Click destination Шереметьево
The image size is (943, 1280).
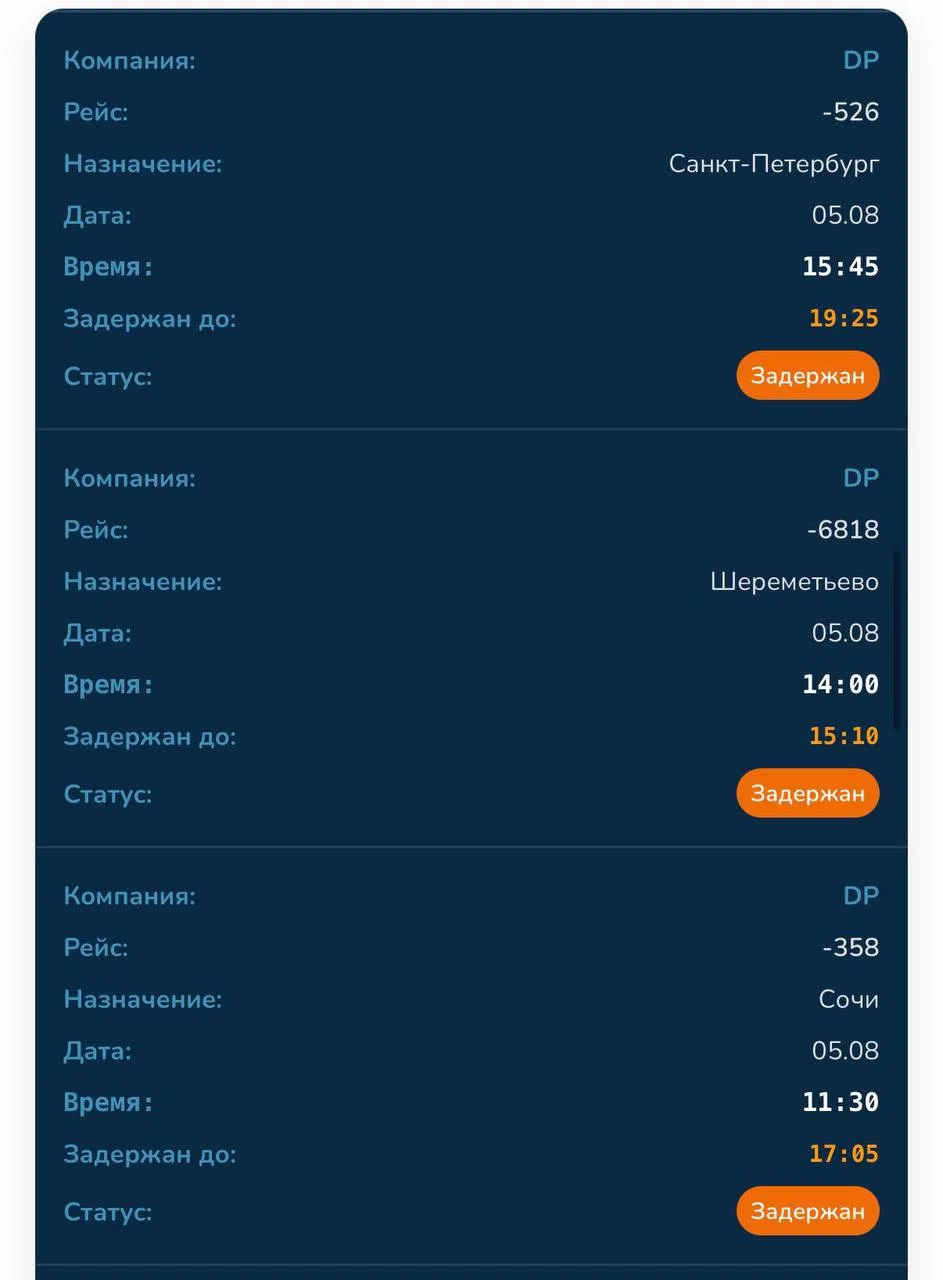pyautogui.click(x=795, y=582)
